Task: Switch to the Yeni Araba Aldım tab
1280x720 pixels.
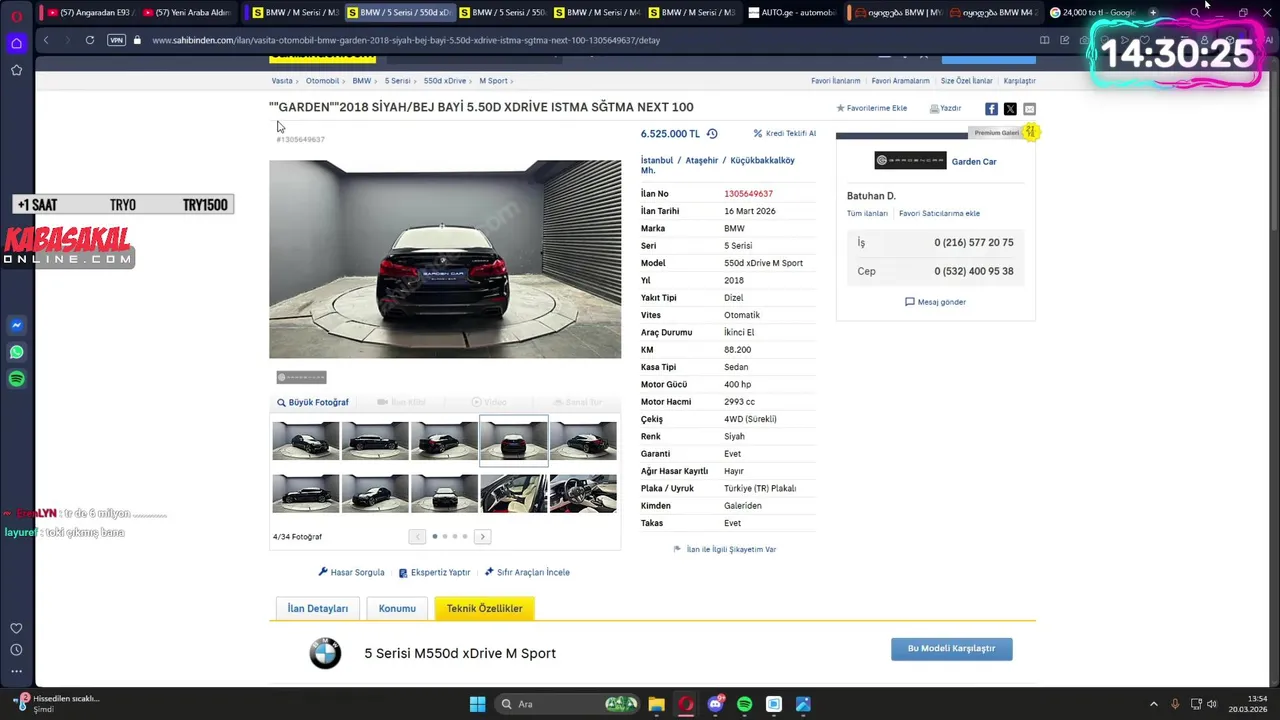Action: (187, 13)
